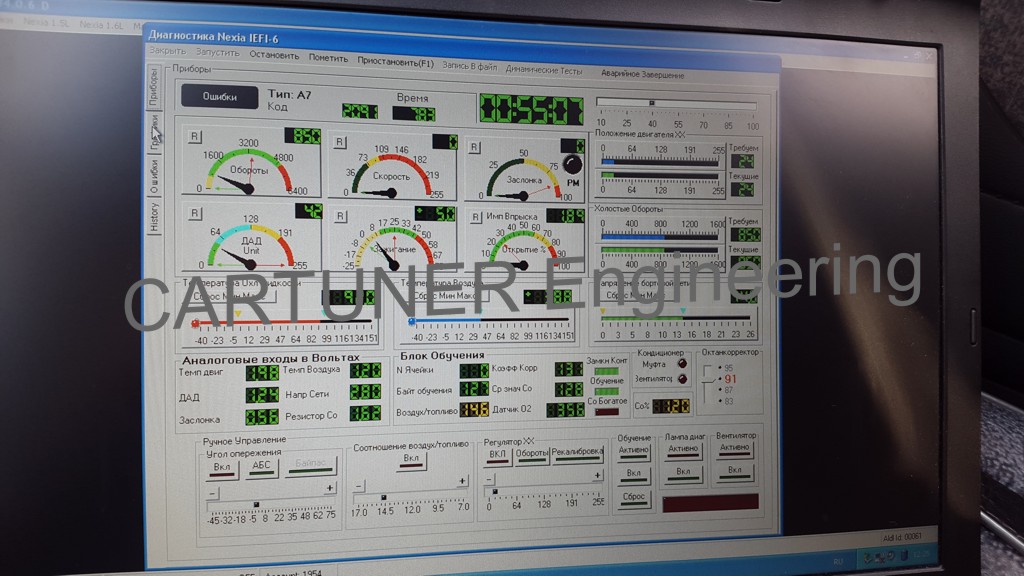Click R button on the ДАД Unit gauge
The height and width of the screenshot is (576, 1024).
pos(195,213)
